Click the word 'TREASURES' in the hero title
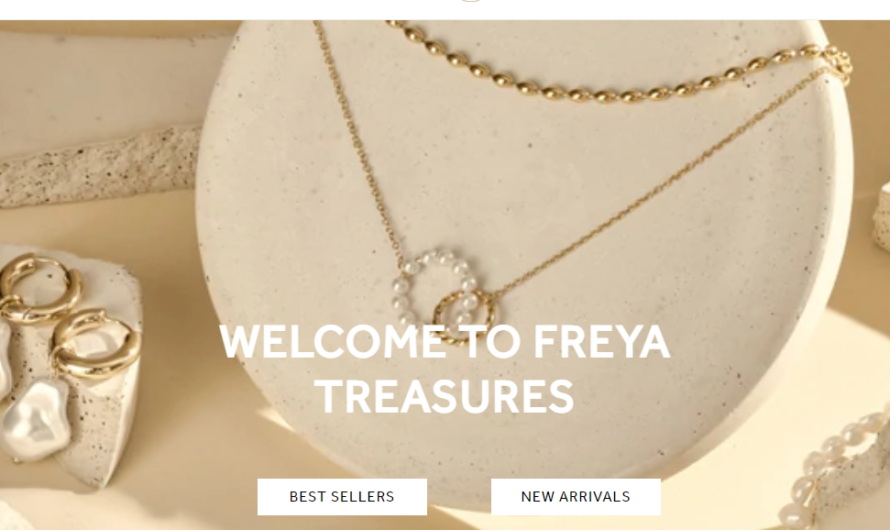This screenshot has width=890, height=530. tap(446, 396)
